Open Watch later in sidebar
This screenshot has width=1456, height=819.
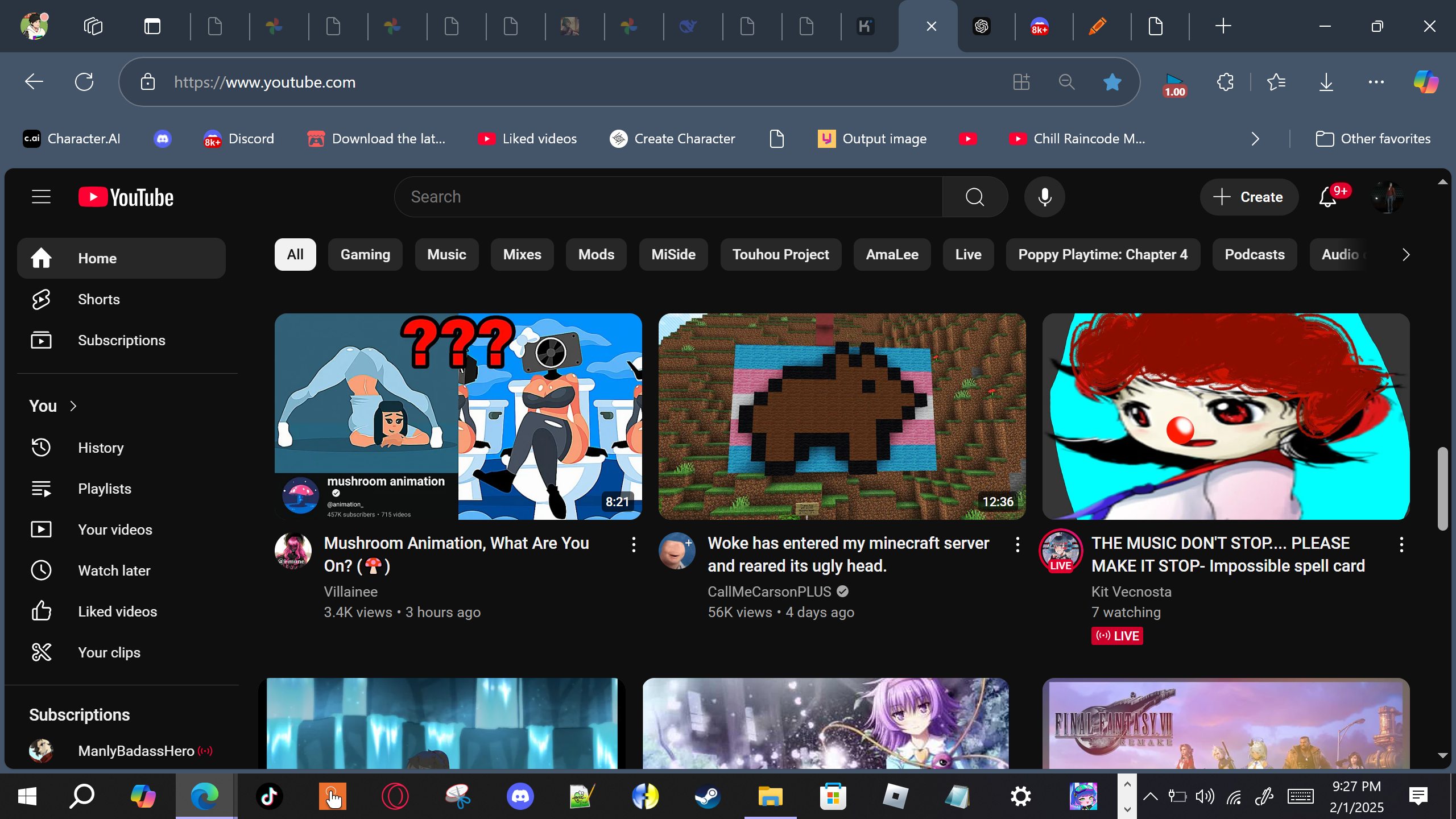[114, 570]
